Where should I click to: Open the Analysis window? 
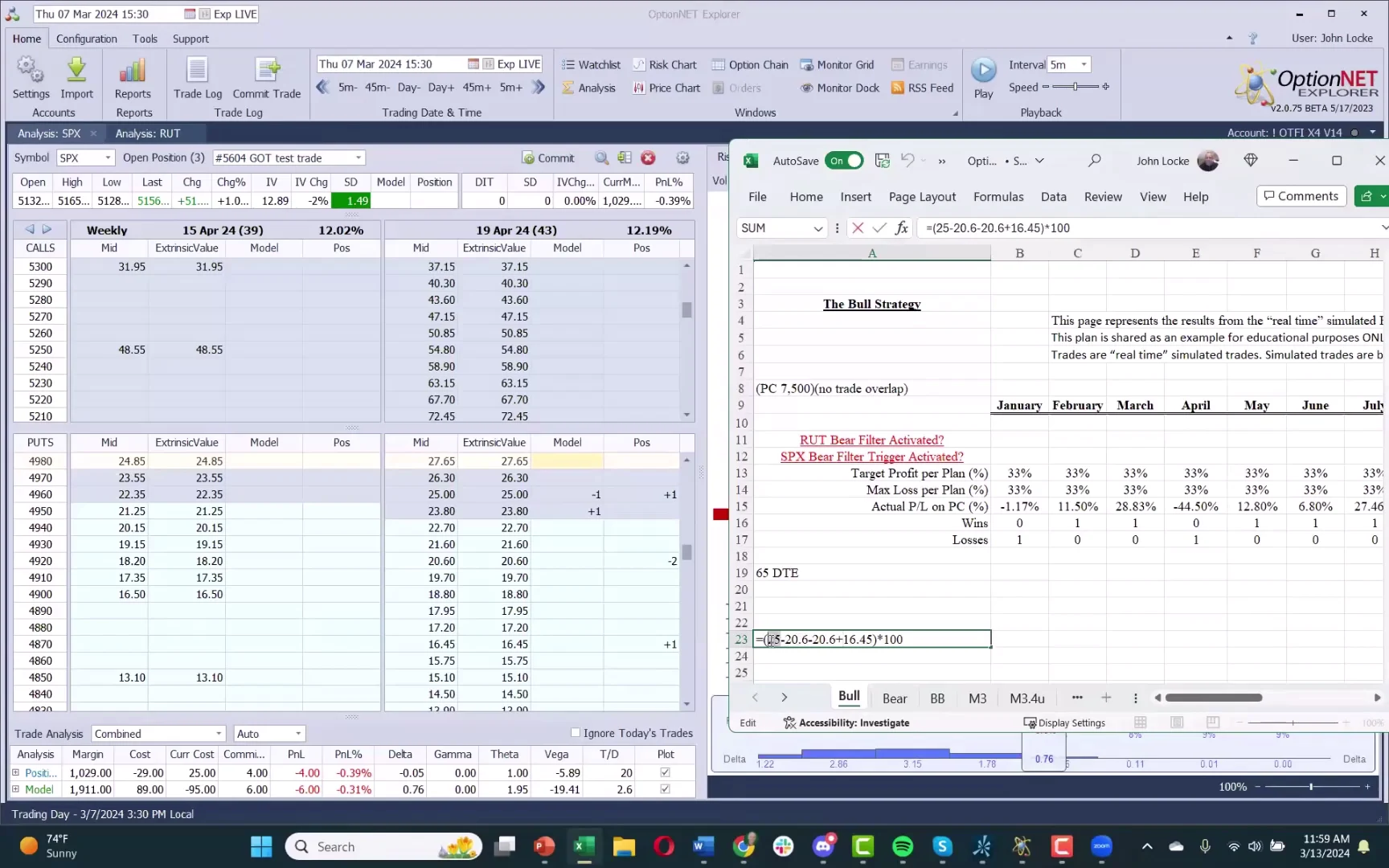pyautogui.click(x=588, y=88)
